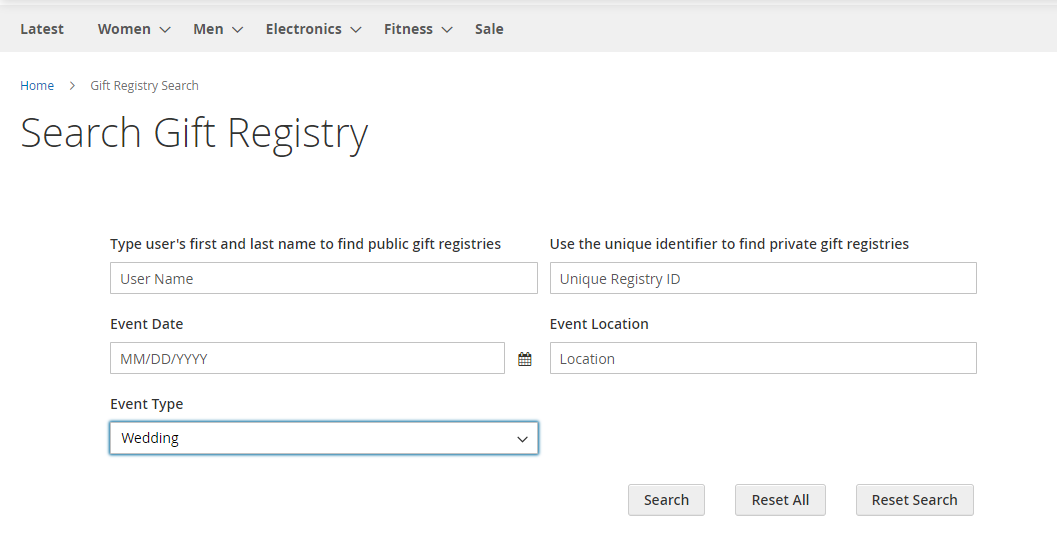Click the Reset Search button

[x=914, y=500]
